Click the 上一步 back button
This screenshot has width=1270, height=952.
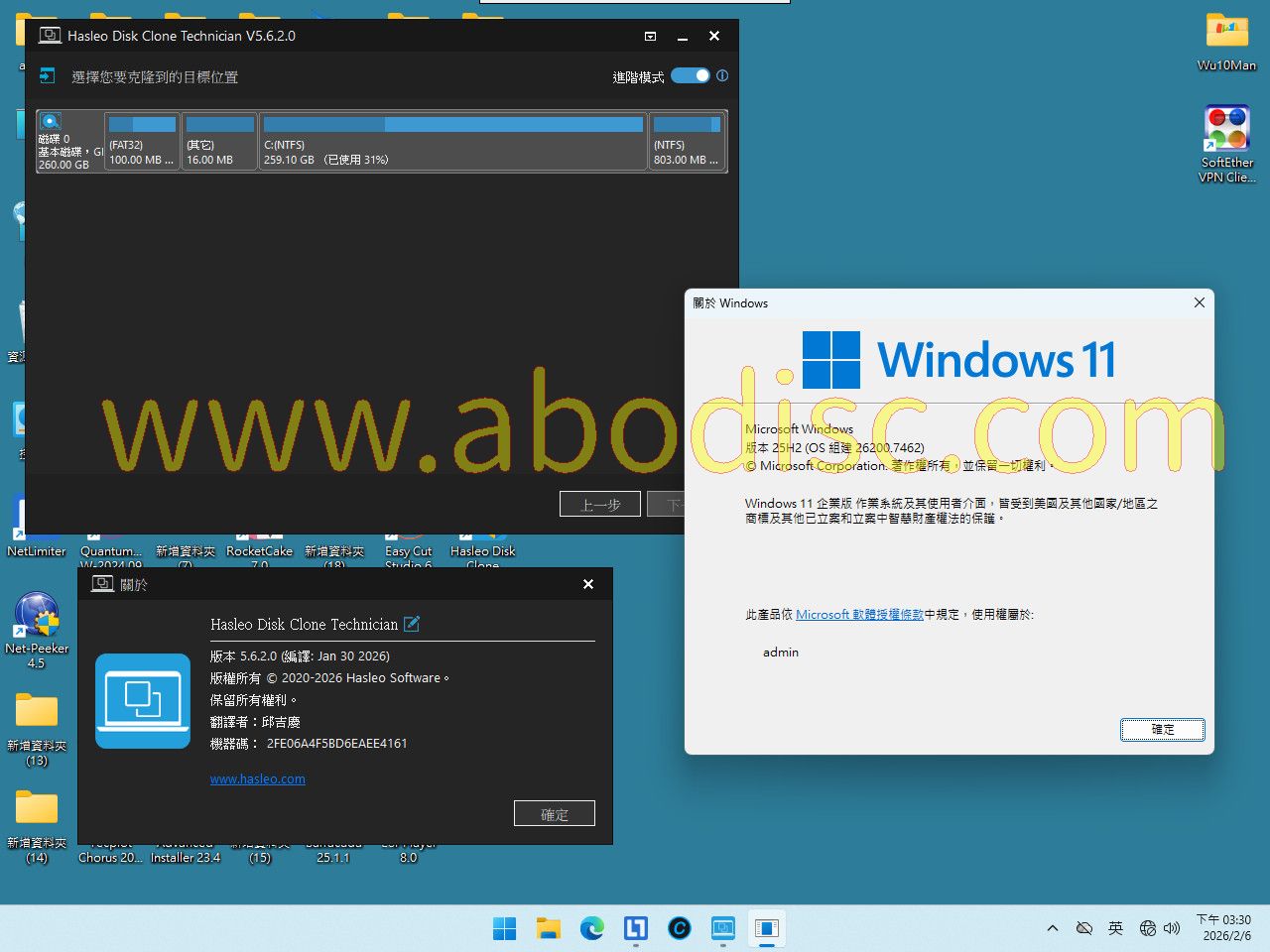coord(599,505)
